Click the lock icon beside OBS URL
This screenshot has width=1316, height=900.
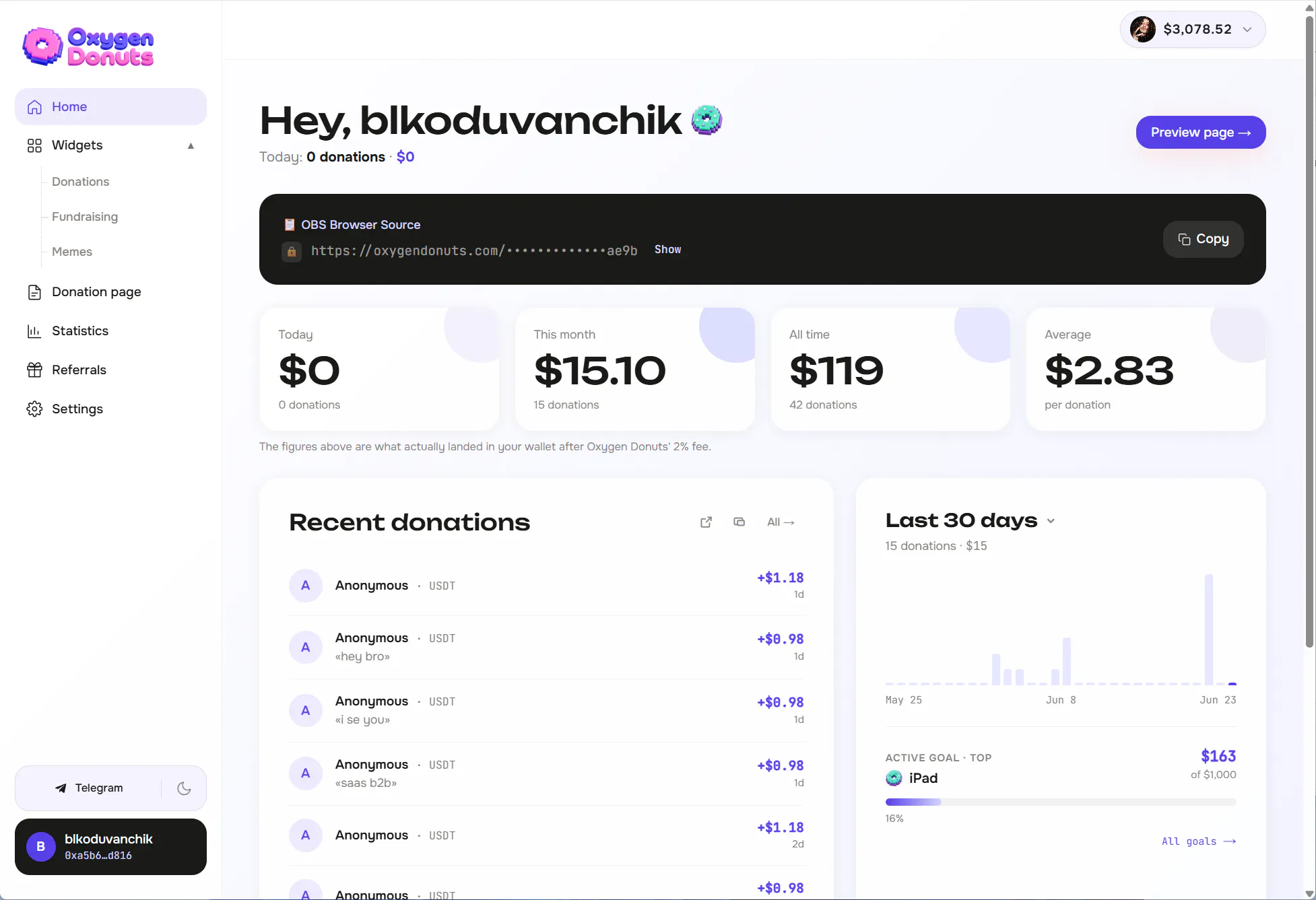click(x=292, y=252)
